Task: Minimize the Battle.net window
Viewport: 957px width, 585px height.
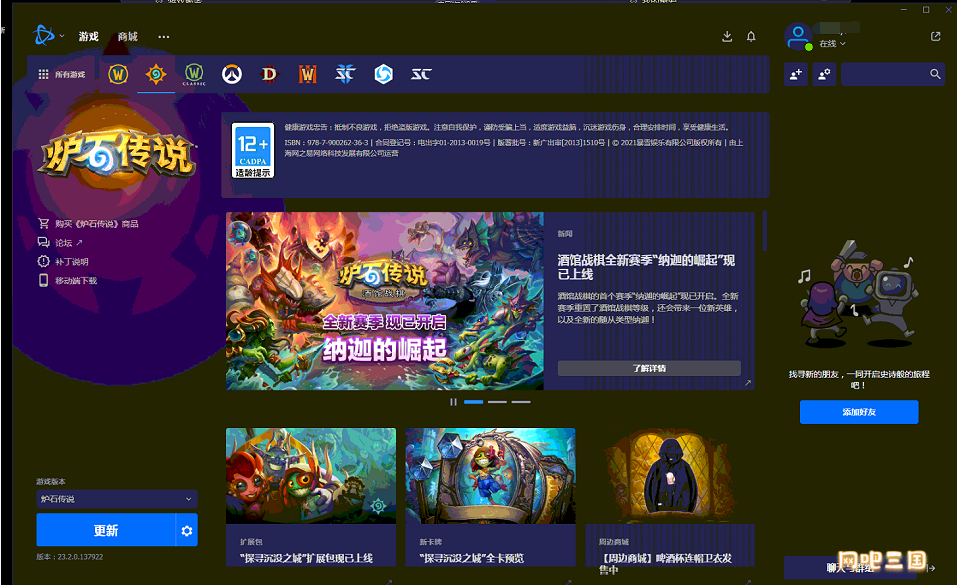Action: 904,10
